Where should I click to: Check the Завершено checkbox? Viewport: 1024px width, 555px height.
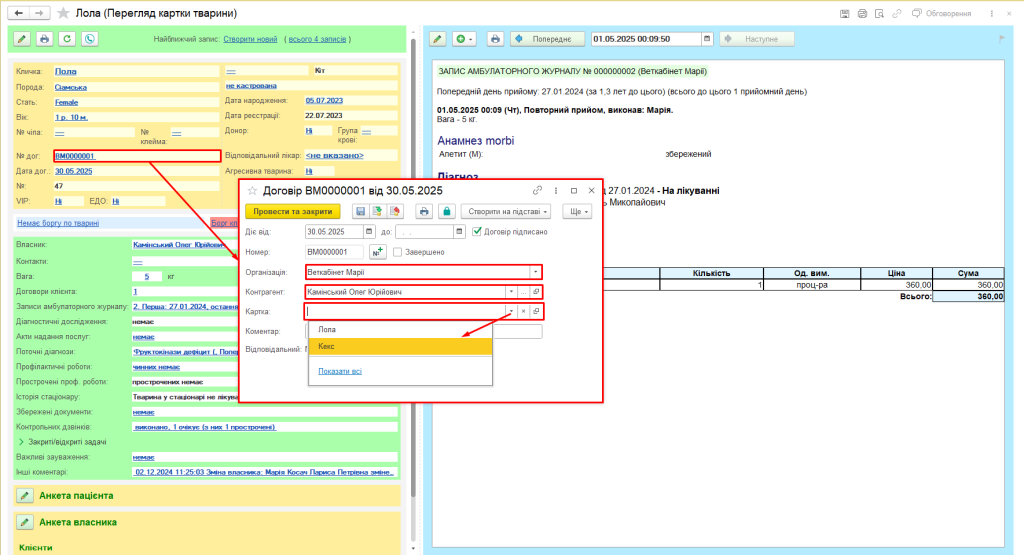397,252
